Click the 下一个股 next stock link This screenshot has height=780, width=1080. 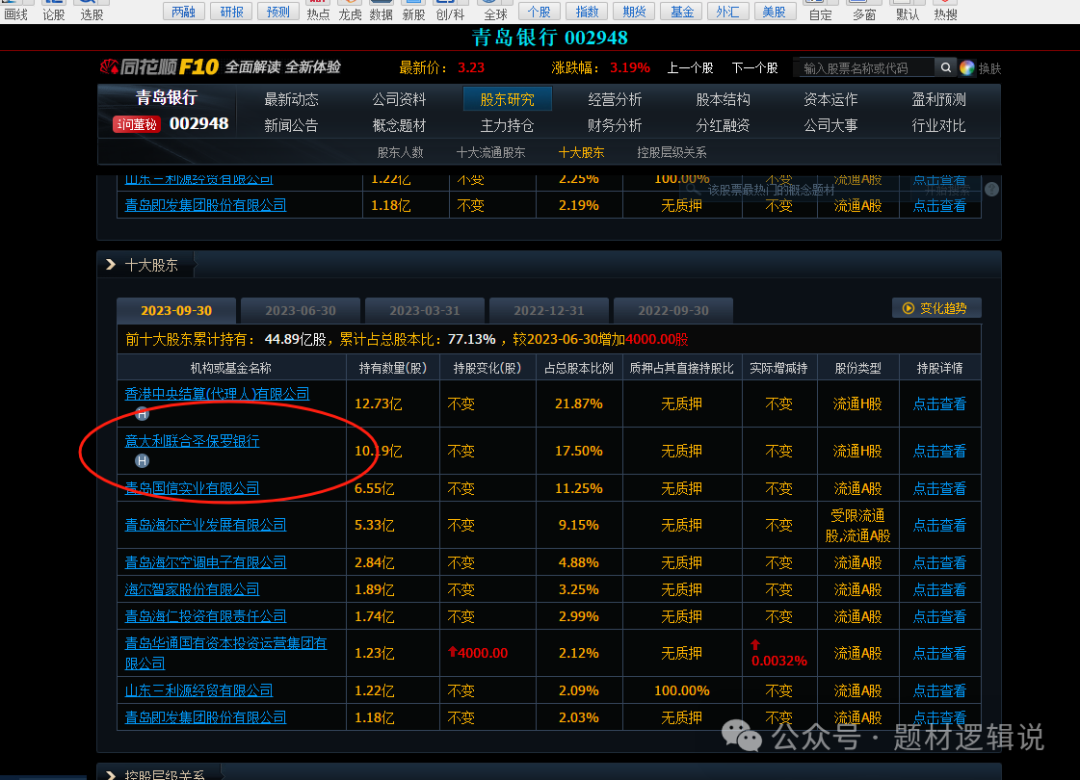click(754, 68)
